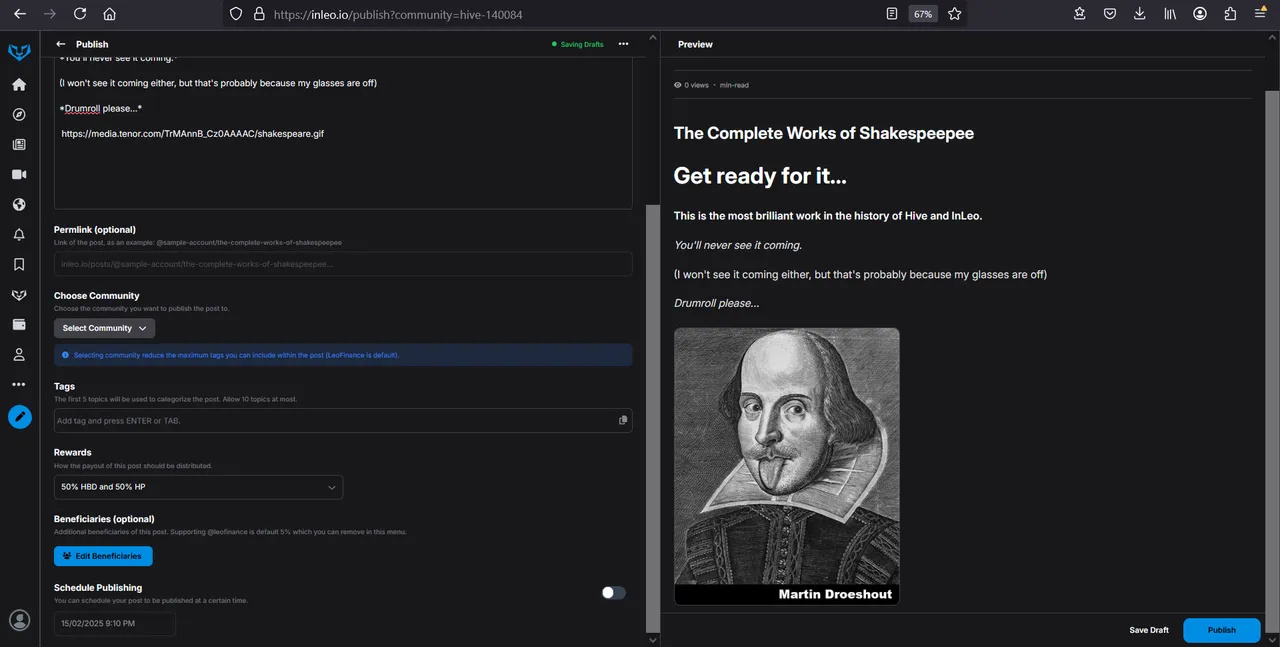Click Preview panel heading
The height and width of the screenshot is (647, 1280).
(695, 44)
